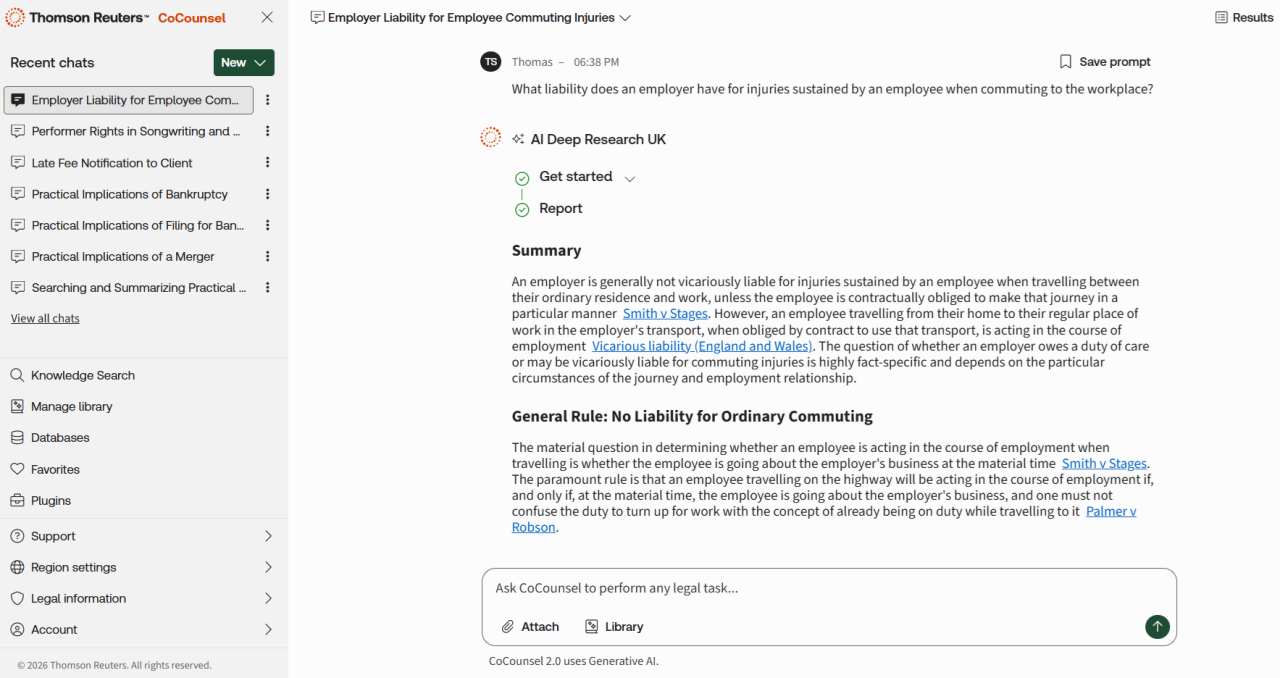This screenshot has height=678, width=1280.
Task: Open the Palmer v Robson case link
Action: point(1110,511)
